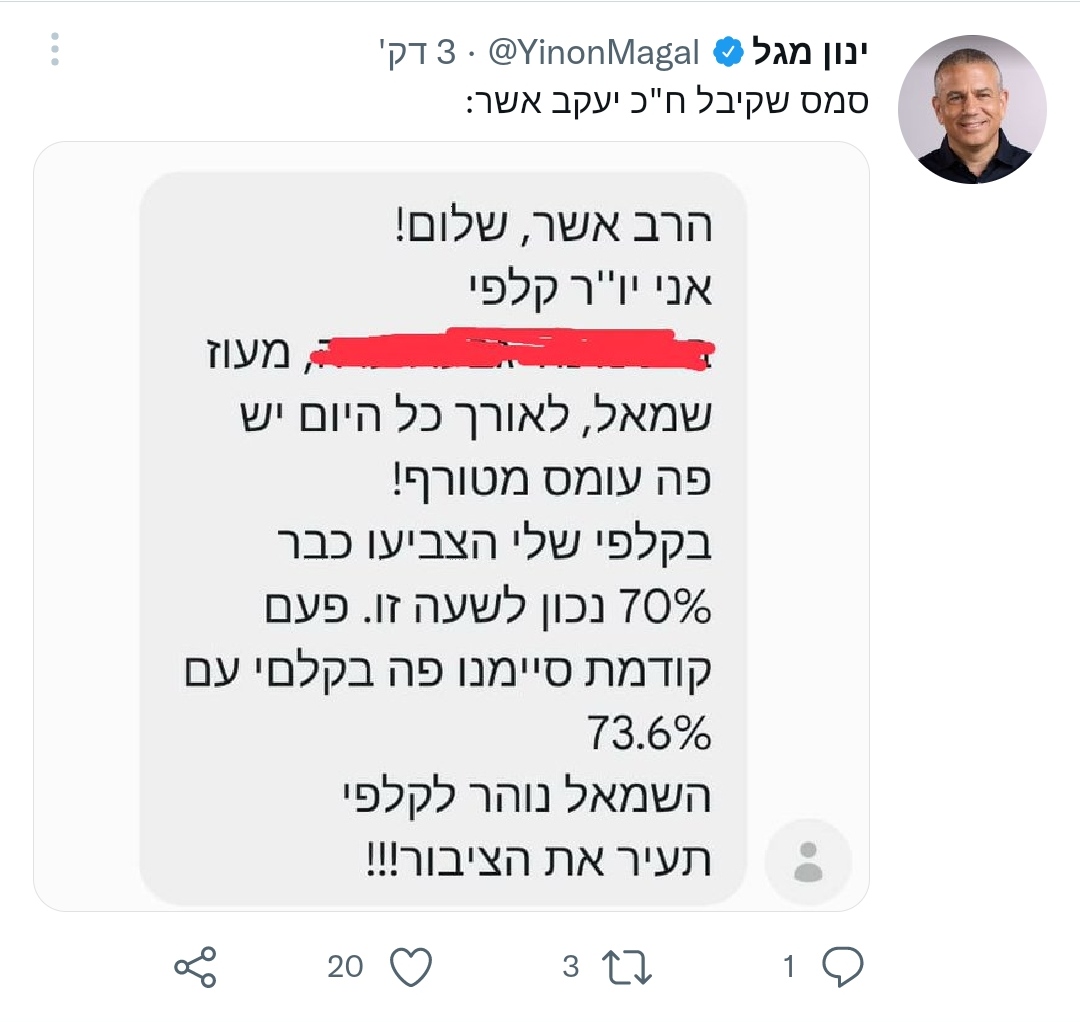This screenshot has width=1080, height=1022.
Task: Open Yinon Magal's profile photo
Action: click(972, 110)
